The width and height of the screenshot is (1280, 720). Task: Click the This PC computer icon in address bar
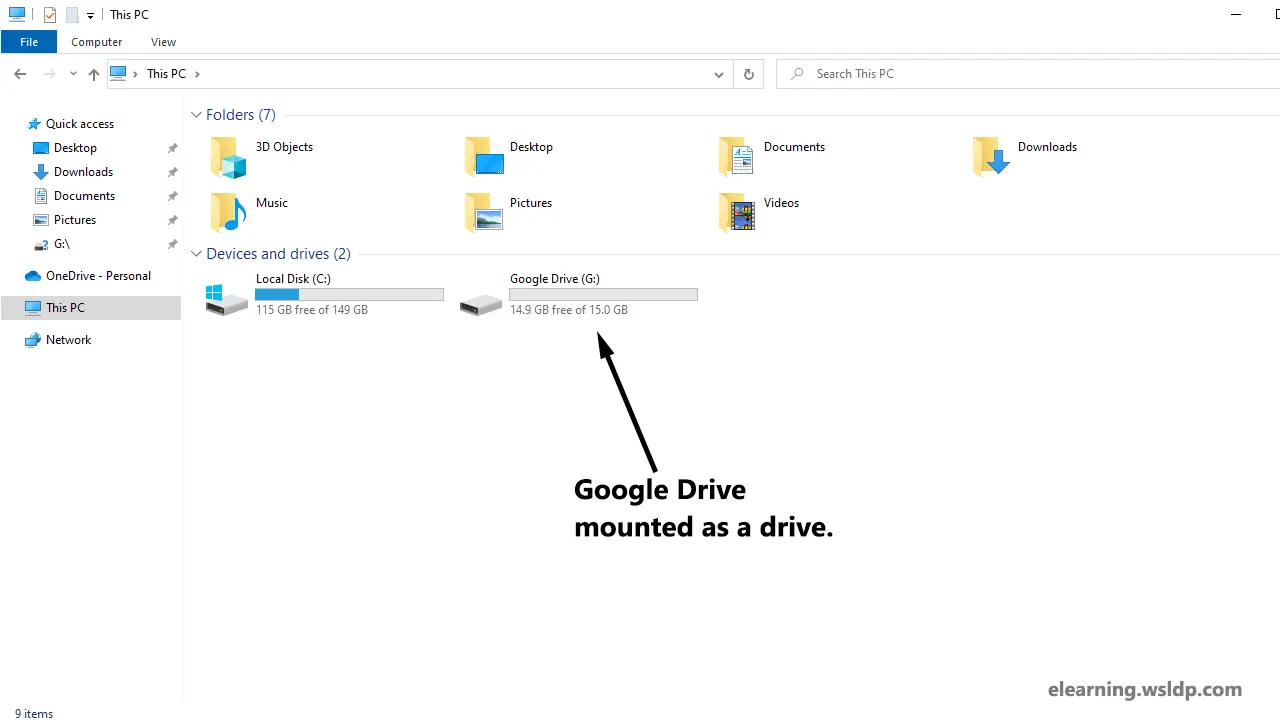(119, 73)
